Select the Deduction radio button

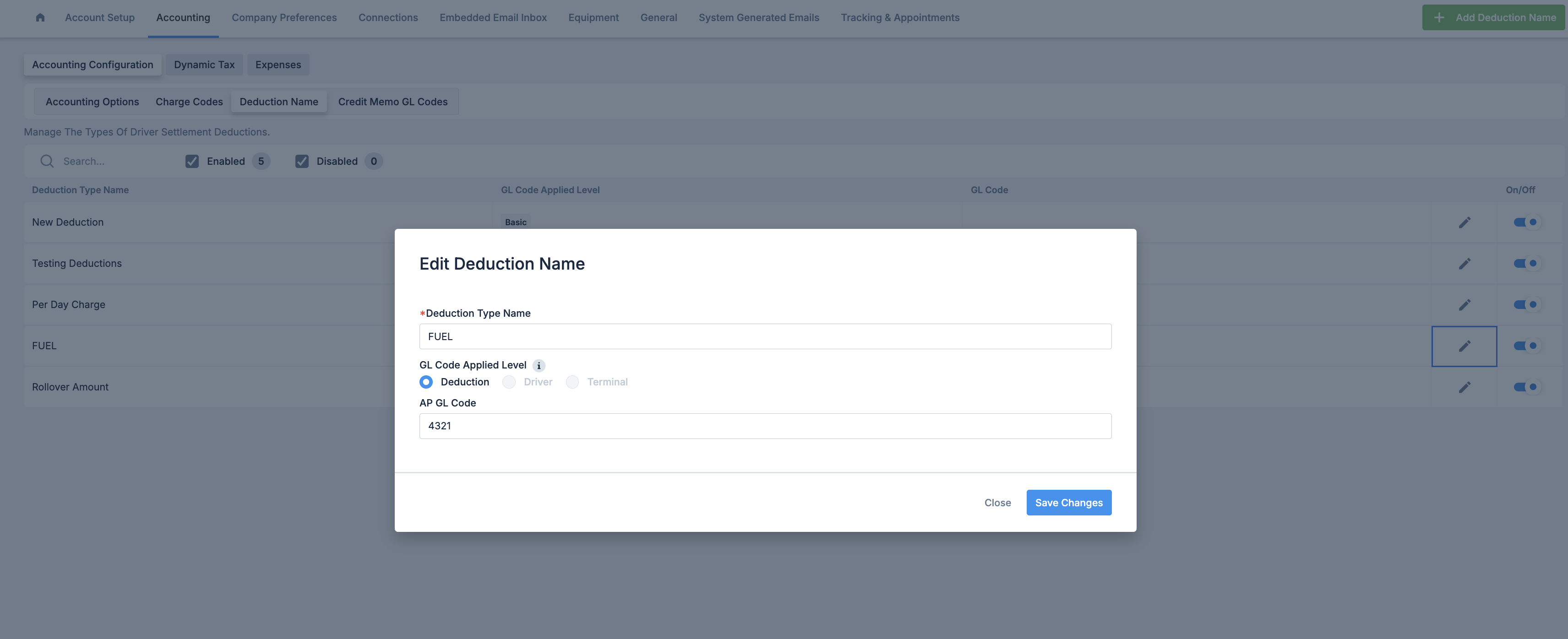(x=426, y=382)
